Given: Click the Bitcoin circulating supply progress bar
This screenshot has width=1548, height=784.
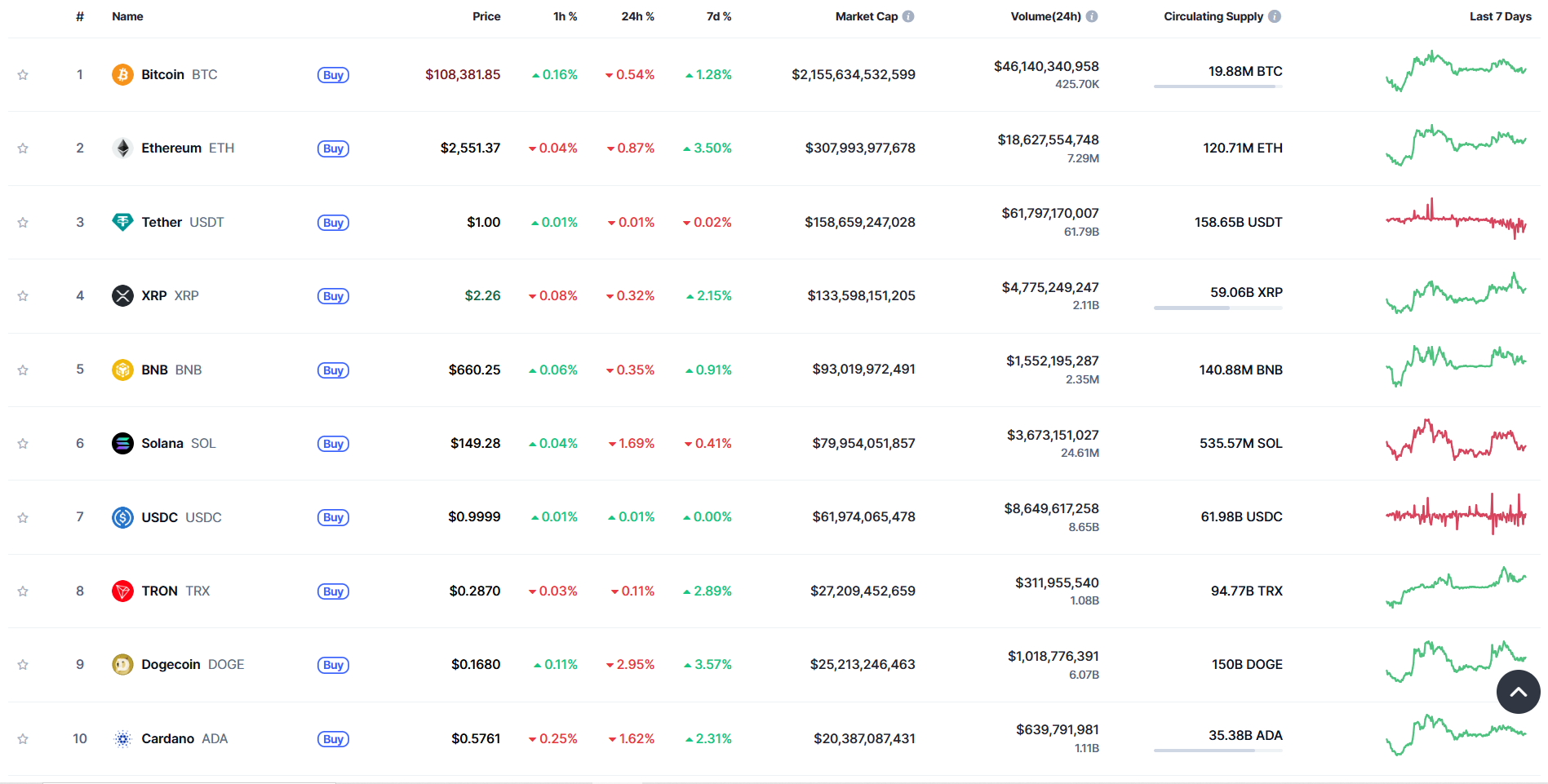Looking at the screenshot, I should tap(1218, 86).
